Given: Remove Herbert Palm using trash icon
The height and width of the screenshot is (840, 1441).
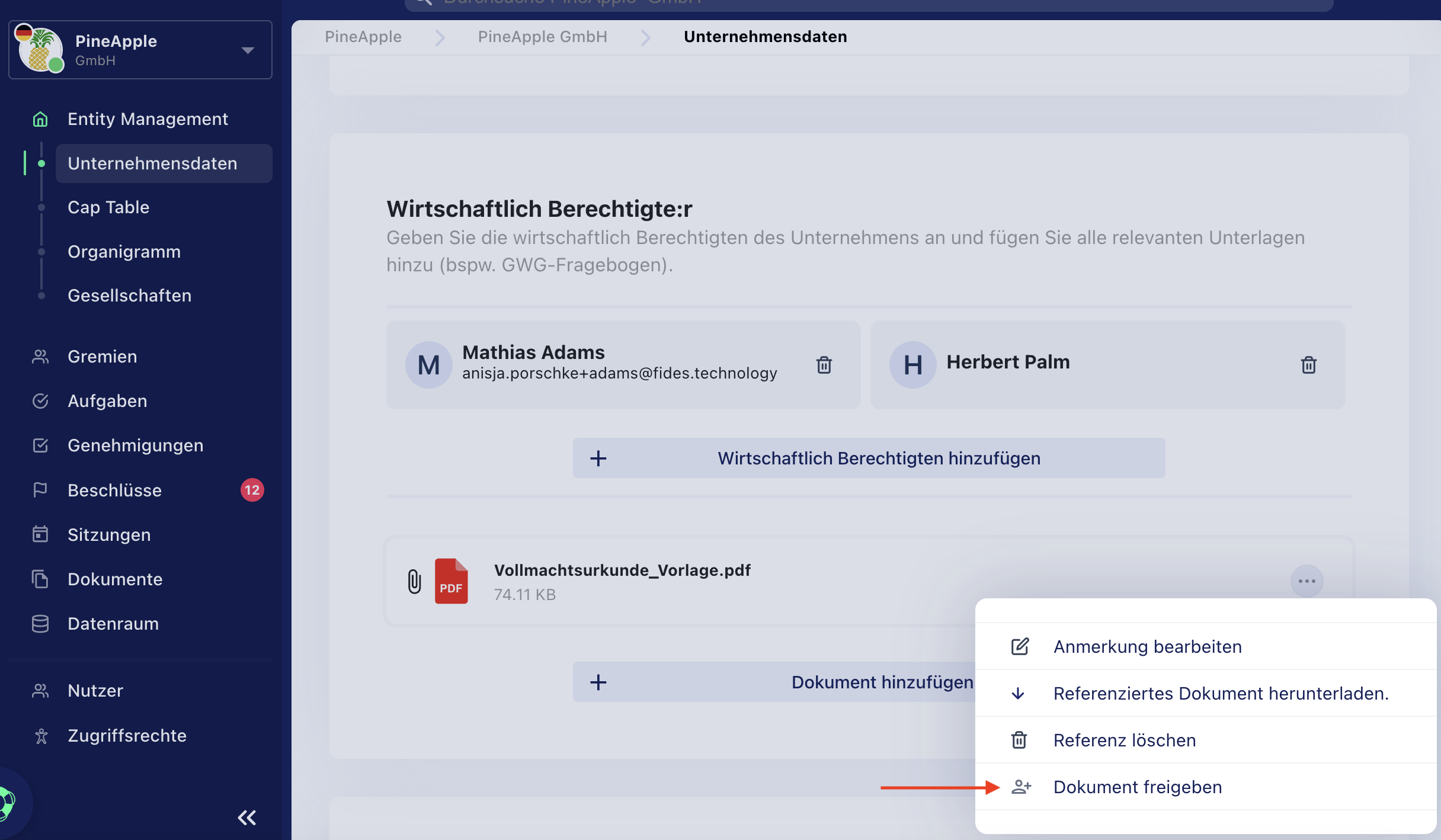Looking at the screenshot, I should tap(1308, 365).
